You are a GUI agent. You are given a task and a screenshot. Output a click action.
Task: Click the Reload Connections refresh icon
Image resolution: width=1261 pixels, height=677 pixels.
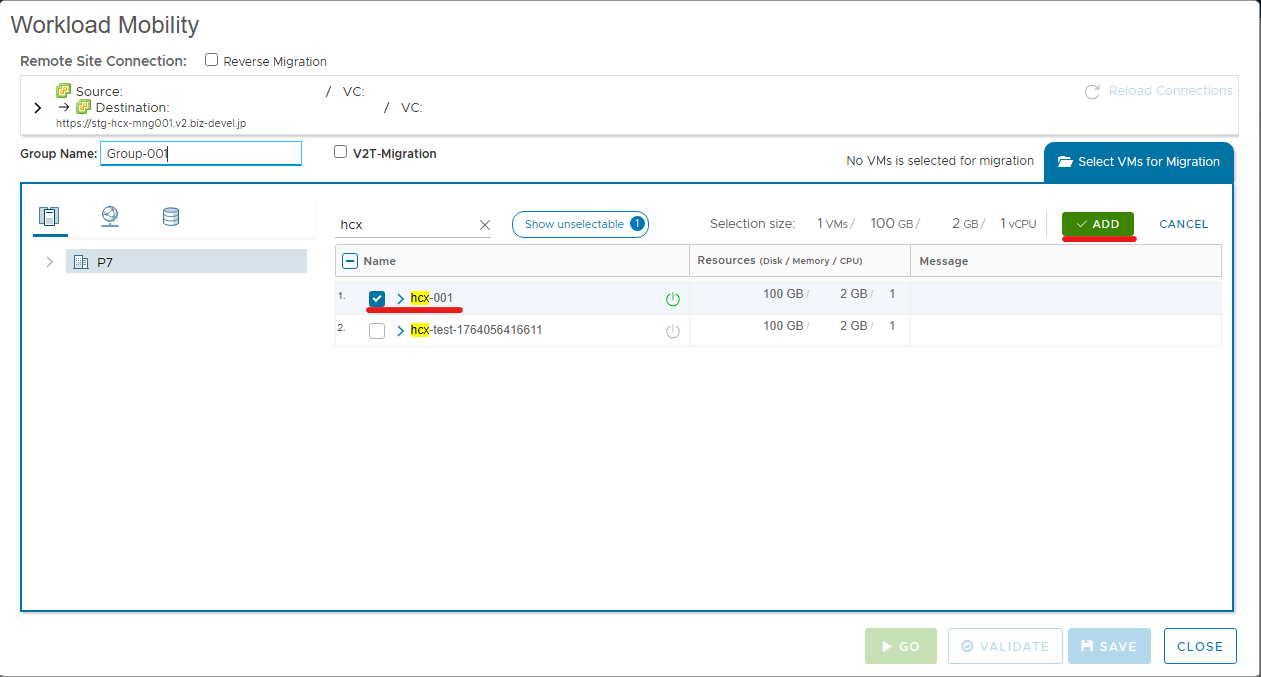(x=1093, y=91)
